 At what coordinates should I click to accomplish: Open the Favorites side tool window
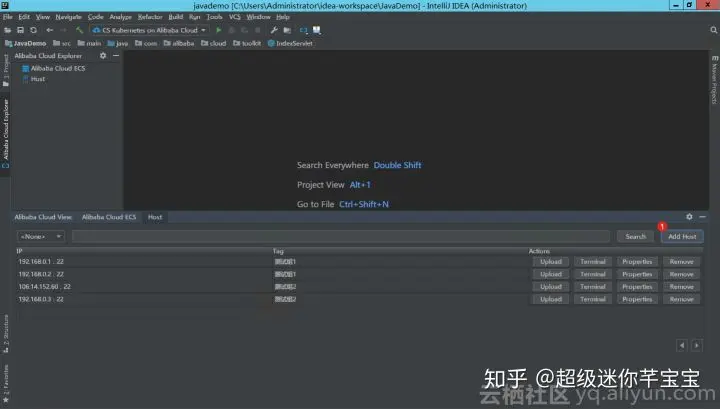6,384
